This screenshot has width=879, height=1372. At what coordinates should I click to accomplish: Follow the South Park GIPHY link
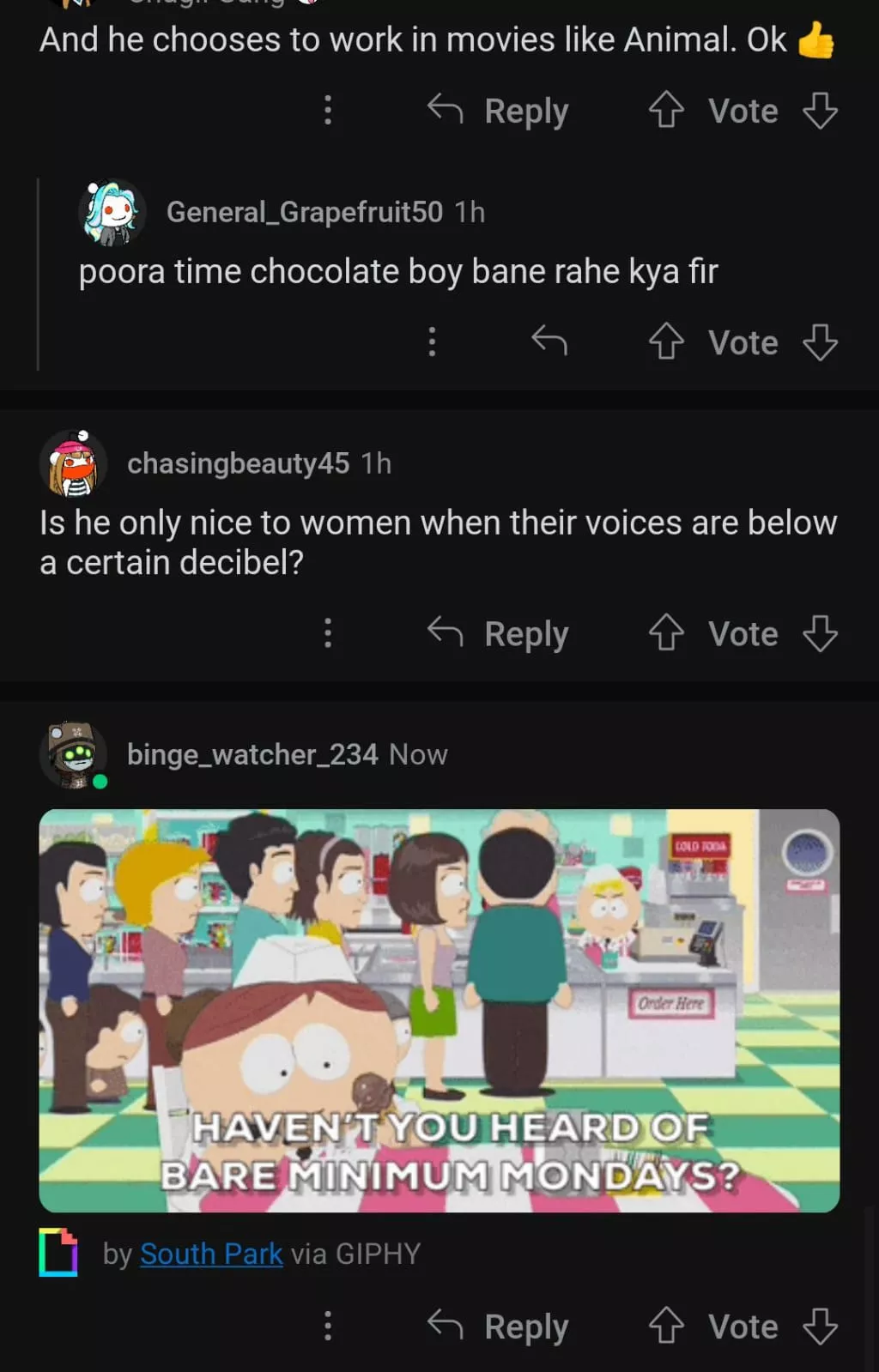pos(211,1254)
